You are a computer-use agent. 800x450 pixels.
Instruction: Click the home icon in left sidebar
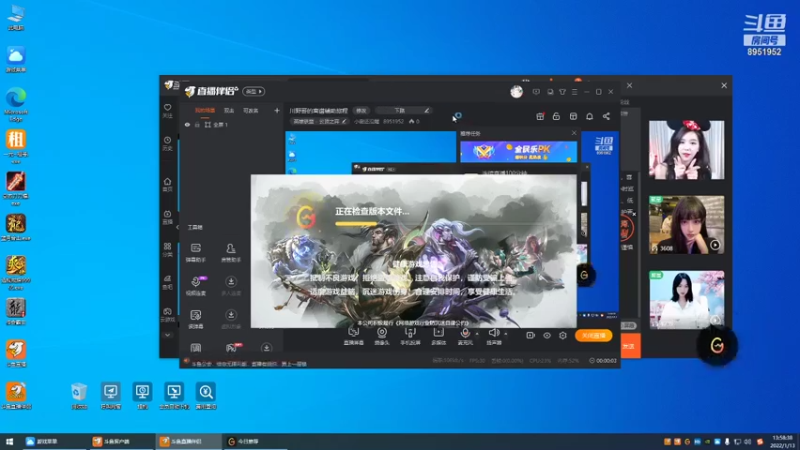(x=167, y=182)
